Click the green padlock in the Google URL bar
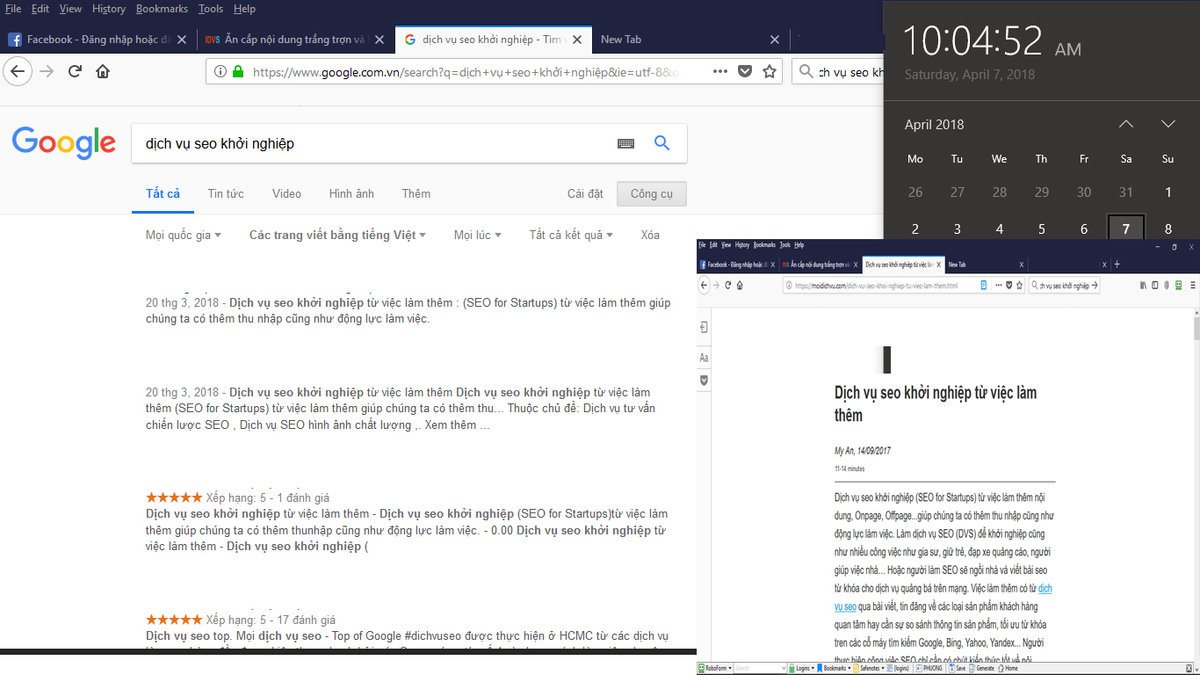 [237, 72]
